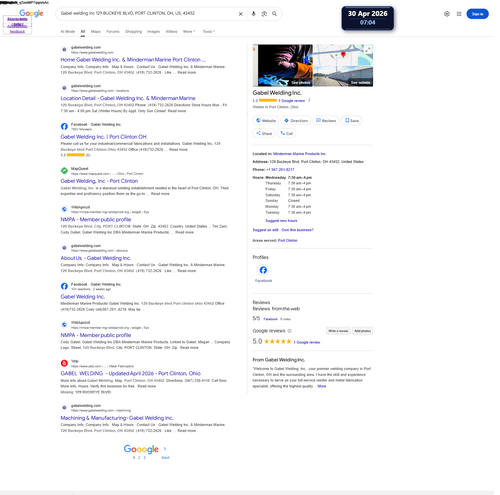The image size is (500, 495).
Task: Click the phone number +1 567-201-8217
Action: tap(280, 170)
